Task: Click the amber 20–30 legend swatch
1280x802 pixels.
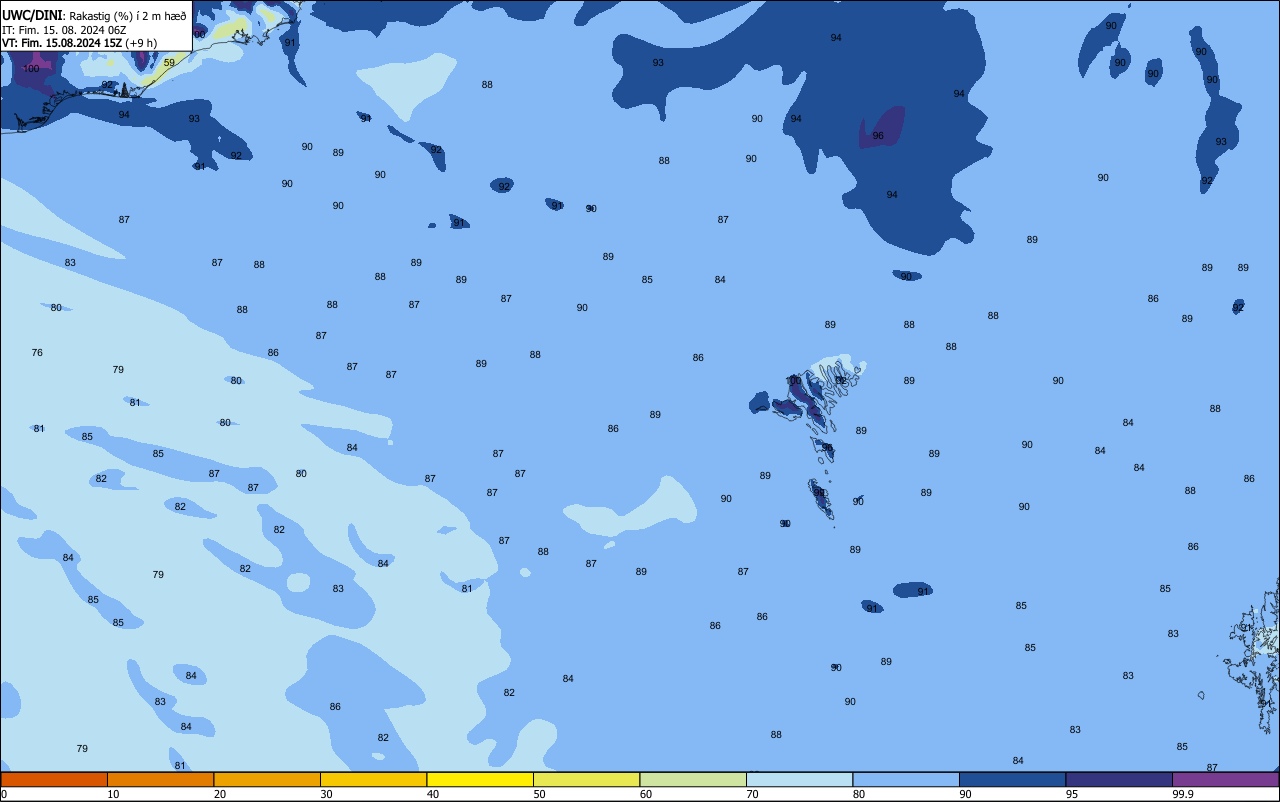Action: pyautogui.click(x=267, y=779)
